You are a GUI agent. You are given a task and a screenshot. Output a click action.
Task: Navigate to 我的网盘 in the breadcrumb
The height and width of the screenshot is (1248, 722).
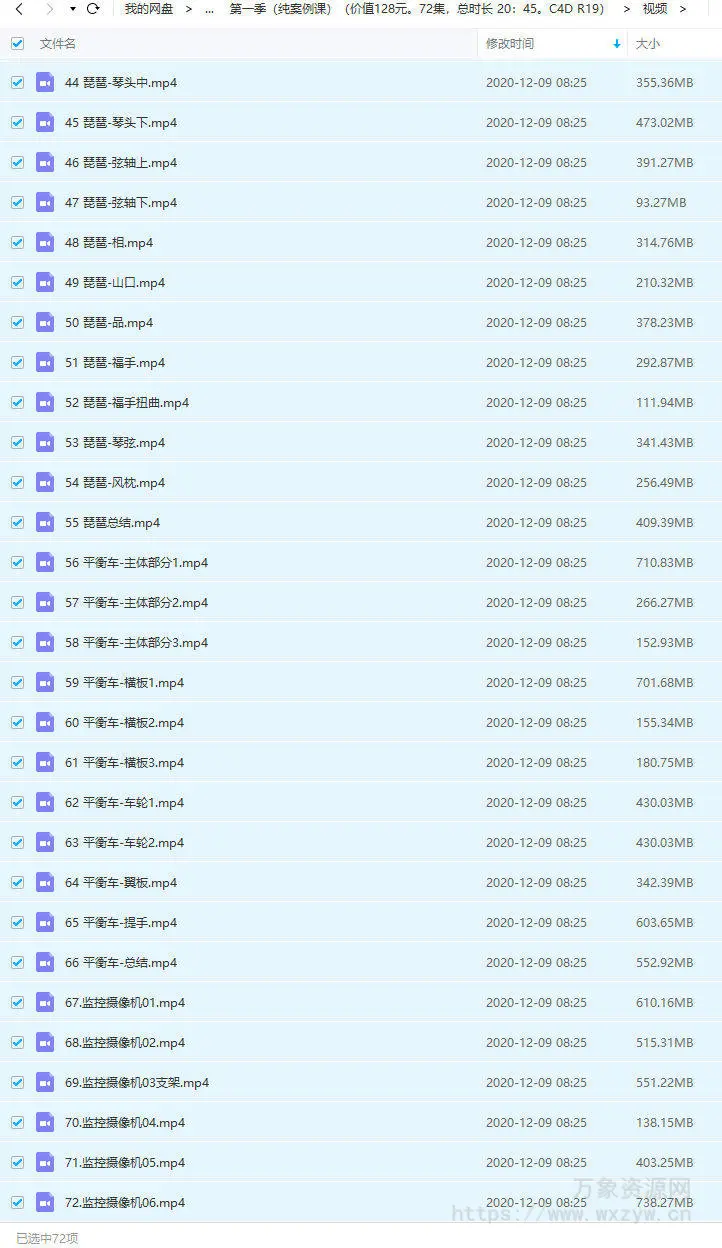coord(148,9)
